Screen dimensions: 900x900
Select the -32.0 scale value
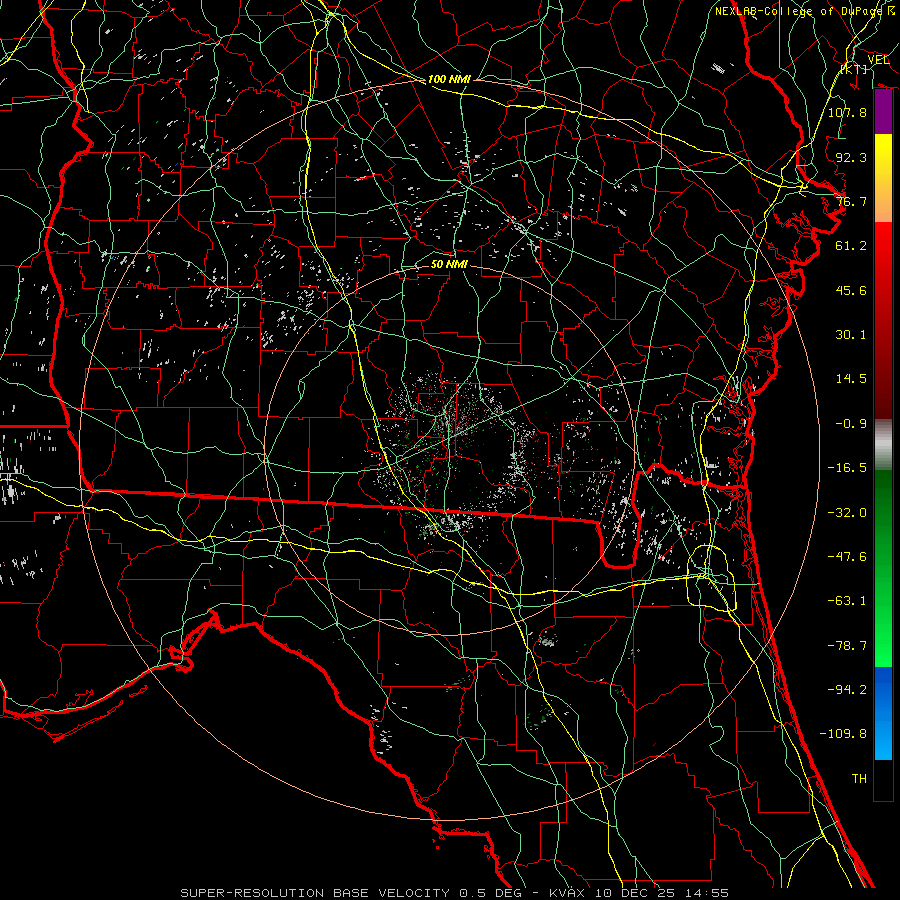(x=847, y=513)
